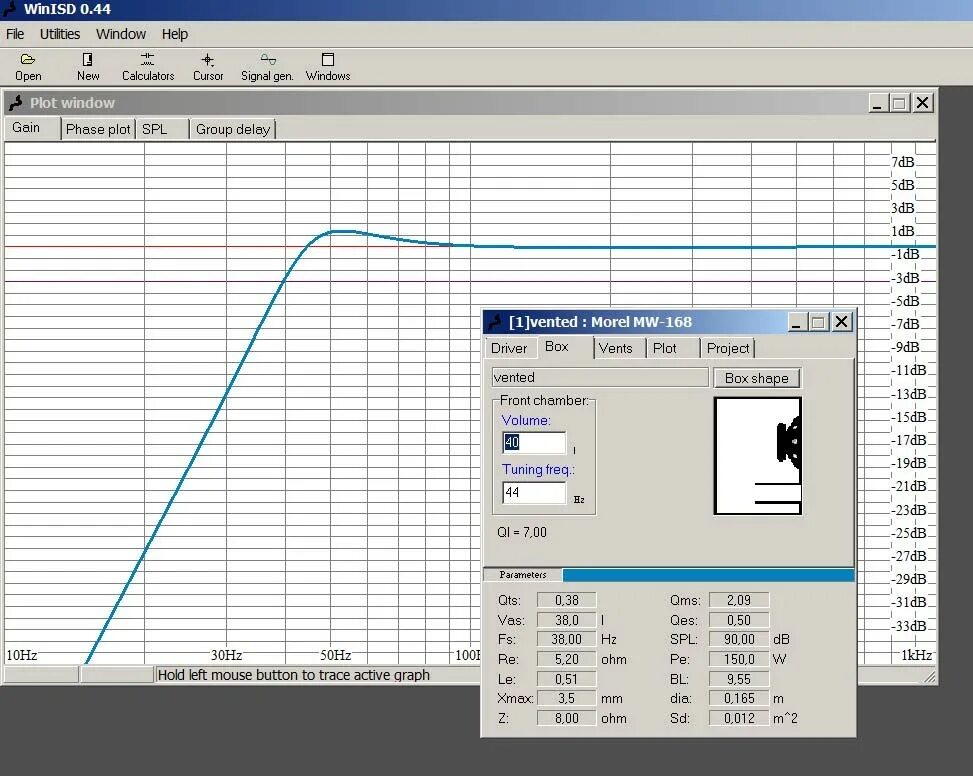Click the 30Hz axis label
Image resolution: width=973 pixels, height=776 pixels.
[x=226, y=655]
